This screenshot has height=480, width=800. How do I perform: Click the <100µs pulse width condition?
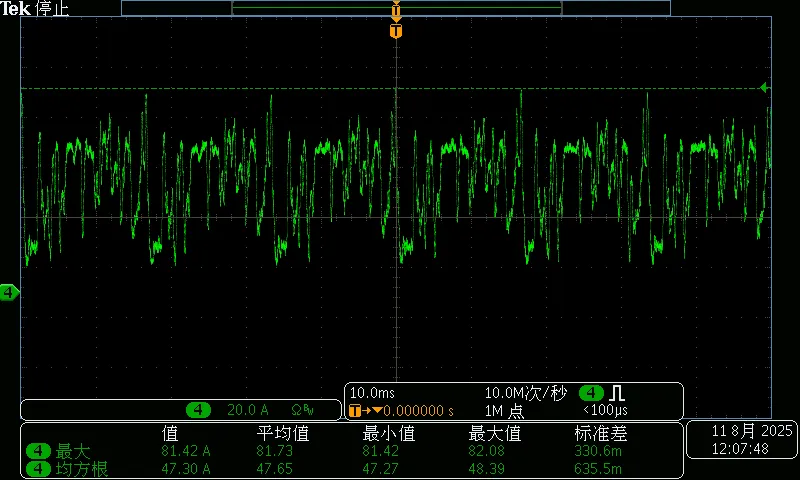click(x=605, y=410)
